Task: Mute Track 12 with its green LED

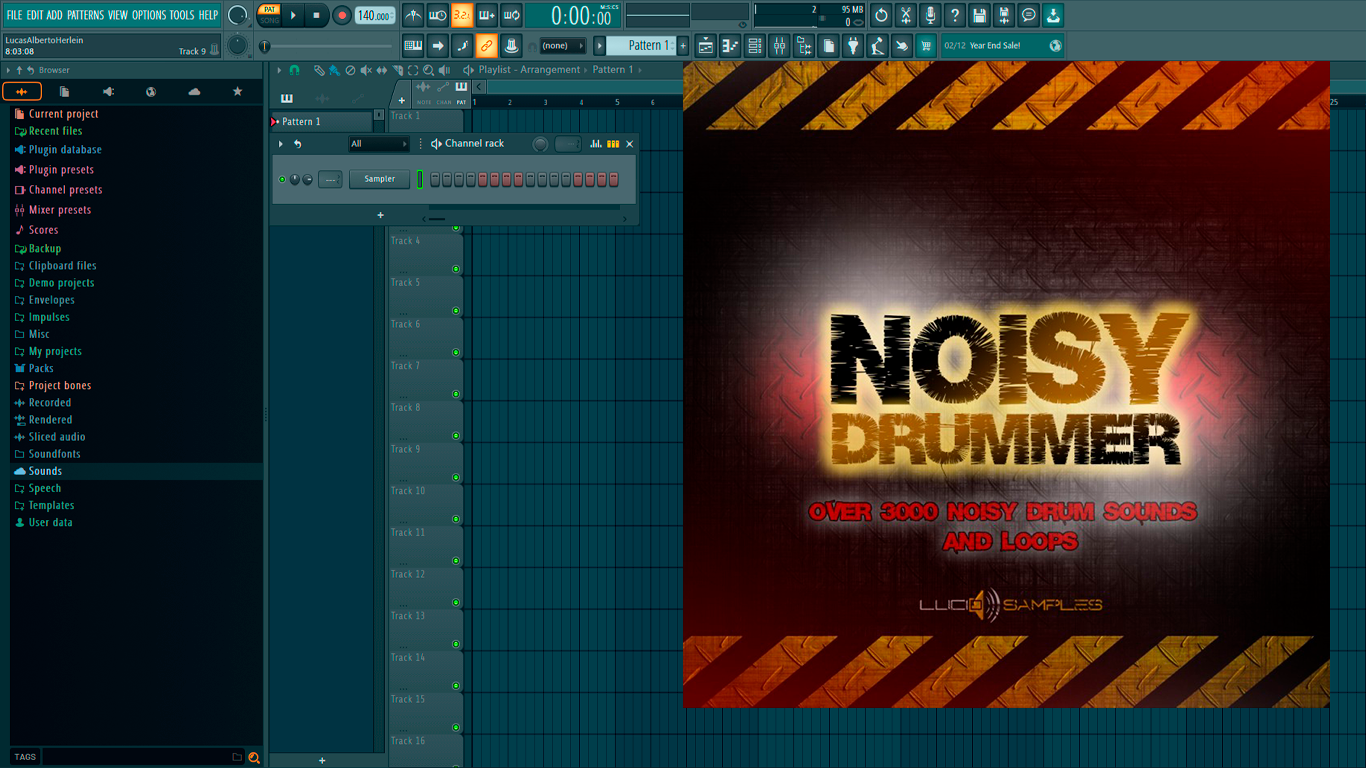Action: (456, 602)
